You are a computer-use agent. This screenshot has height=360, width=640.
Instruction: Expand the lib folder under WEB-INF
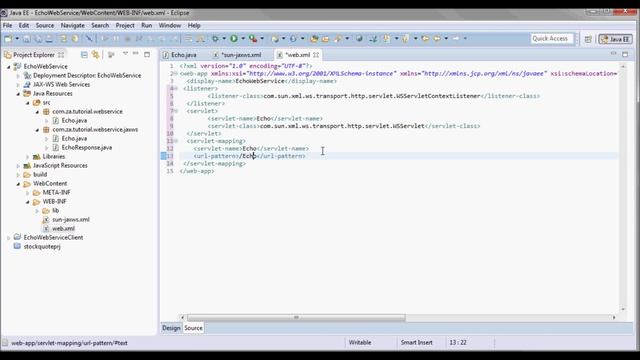tap(37, 211)
